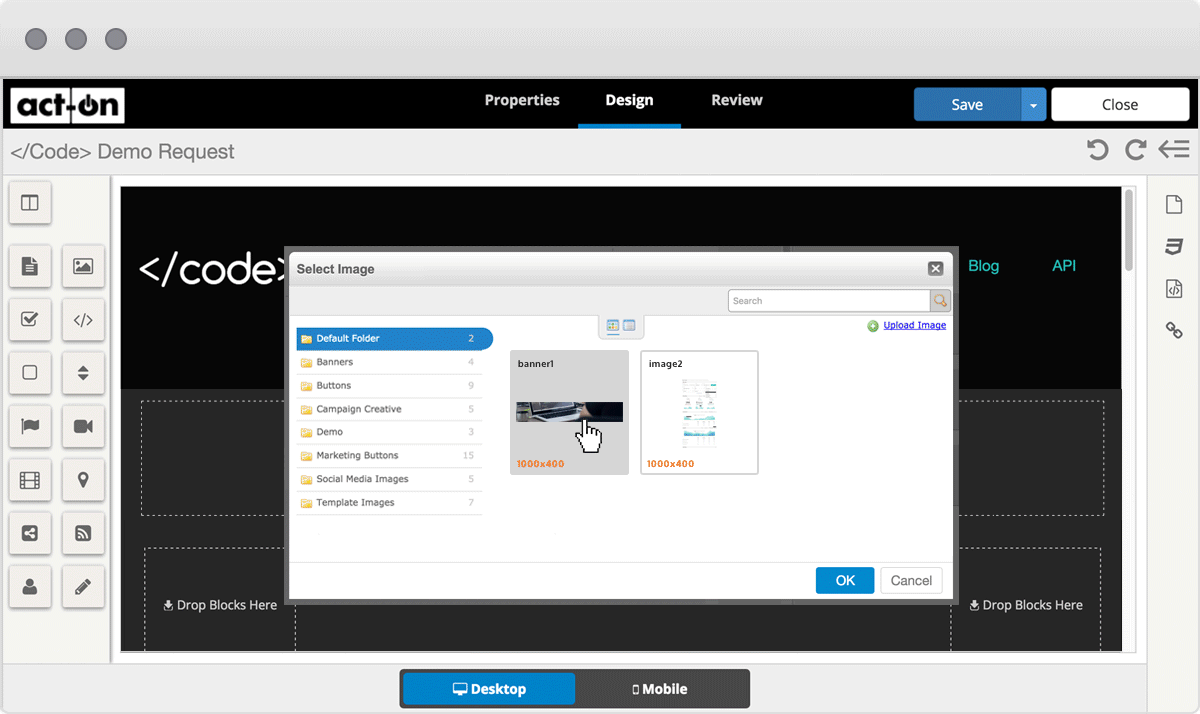Pick the map location pin block
This screenshot has width=1200, height=714.
(83, 480)
